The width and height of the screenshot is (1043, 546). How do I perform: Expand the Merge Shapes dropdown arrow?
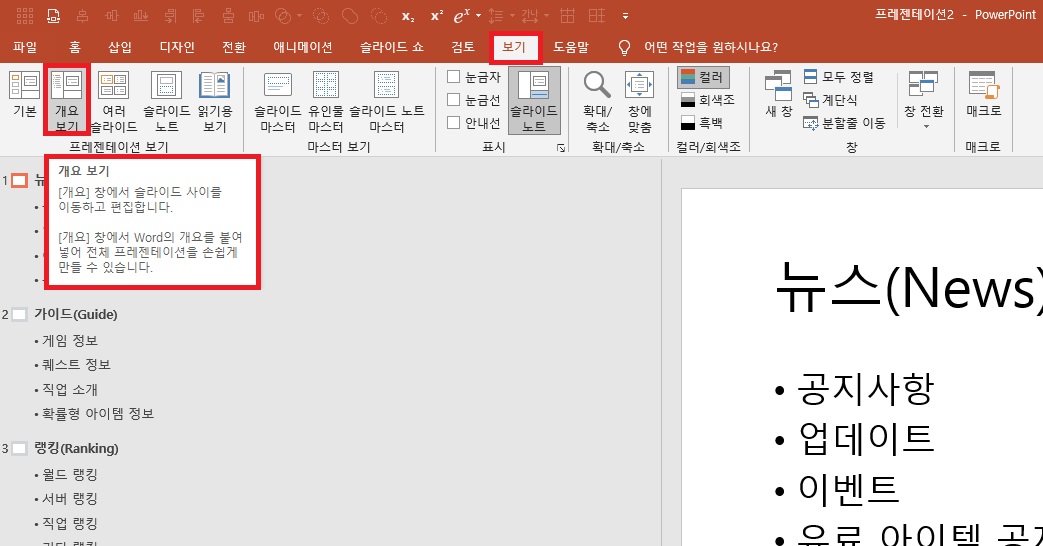point(299,16)
